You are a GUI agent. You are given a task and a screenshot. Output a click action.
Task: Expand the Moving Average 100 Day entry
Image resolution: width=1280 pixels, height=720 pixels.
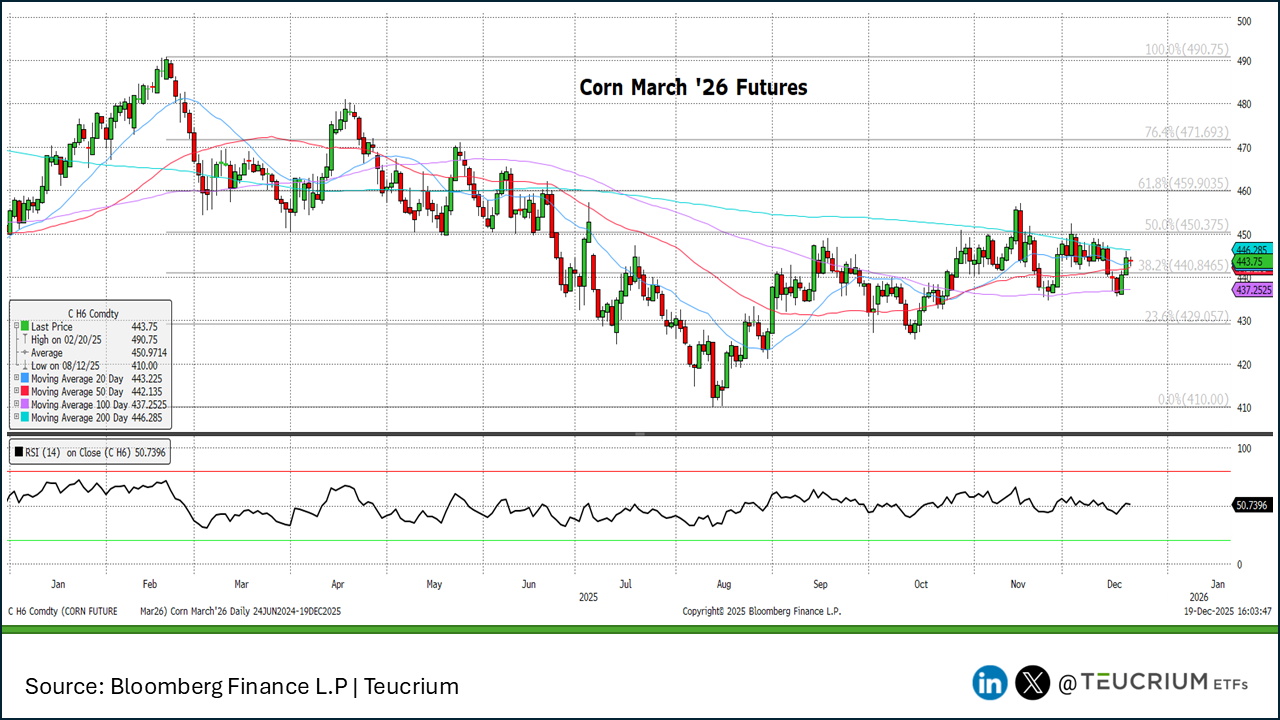pos(14,405)
